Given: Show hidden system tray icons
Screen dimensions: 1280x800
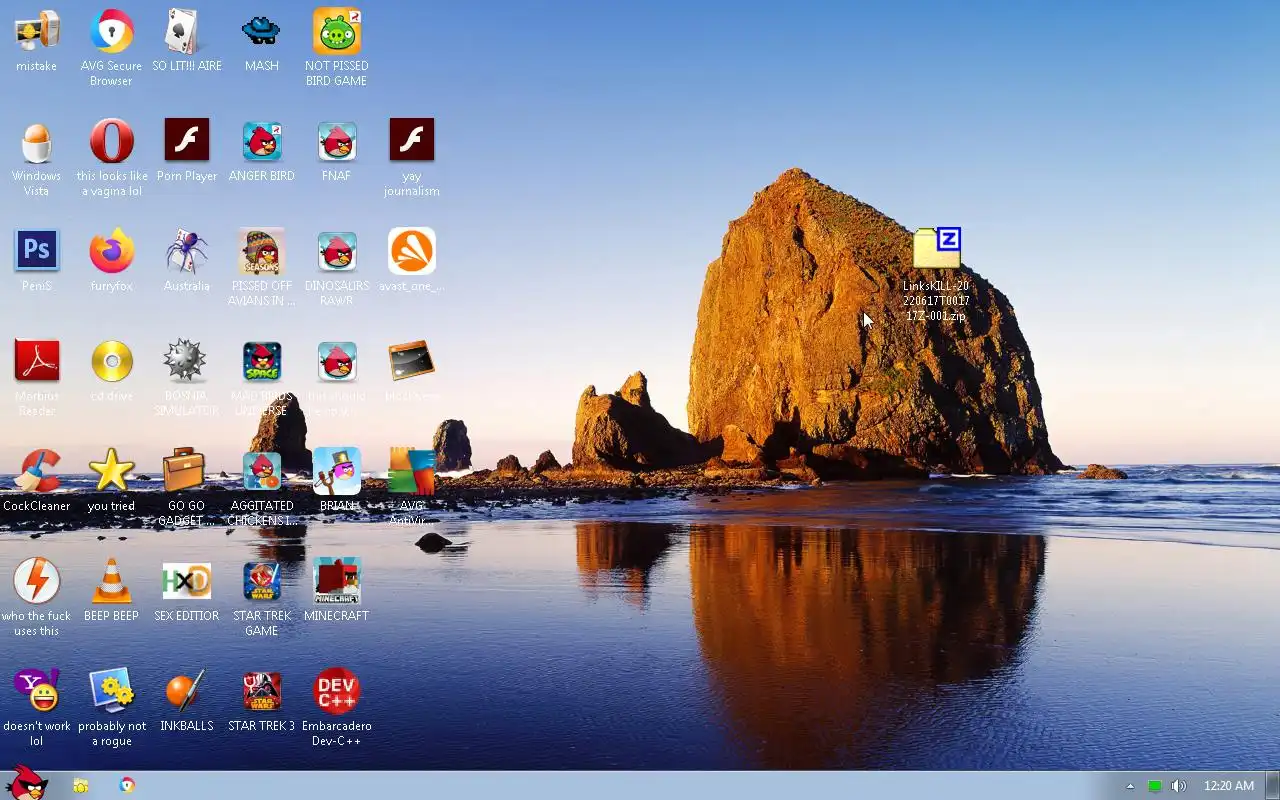Looking at the screenshot, I should [1130, 786].
